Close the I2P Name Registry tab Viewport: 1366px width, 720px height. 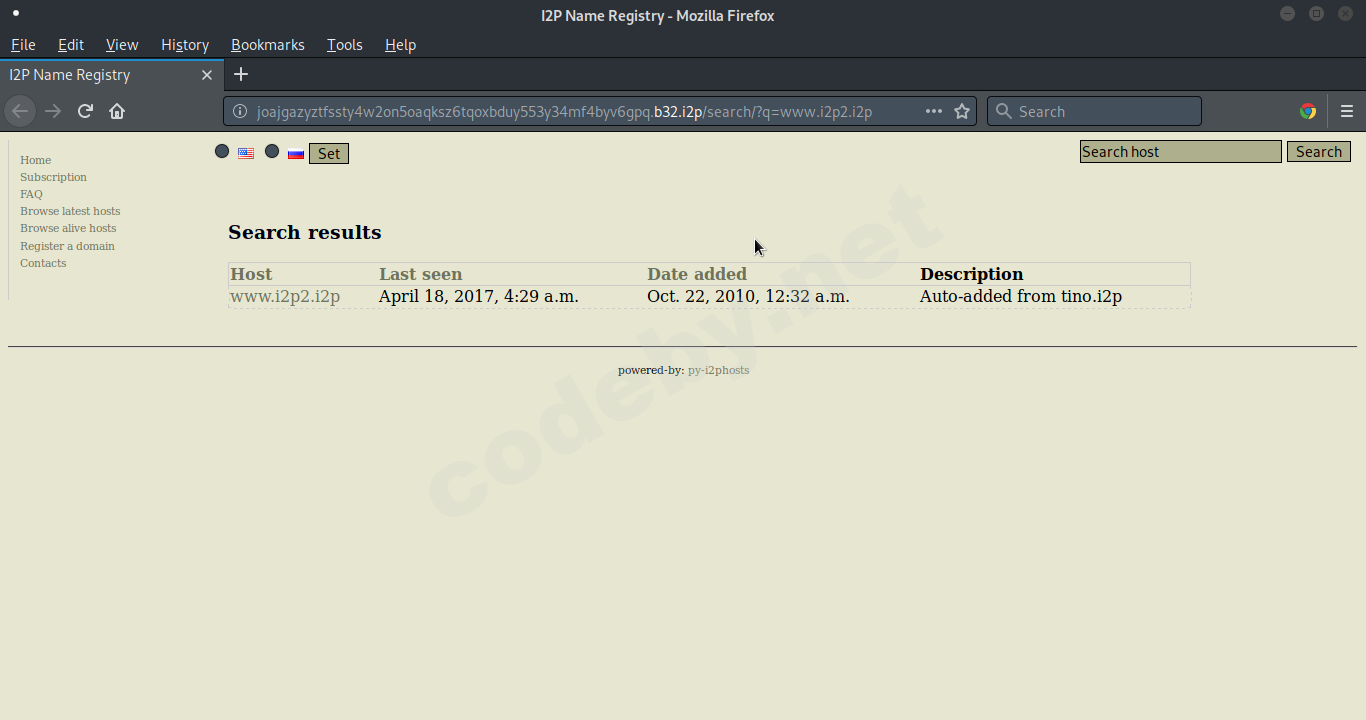click(x=207, y=75)
